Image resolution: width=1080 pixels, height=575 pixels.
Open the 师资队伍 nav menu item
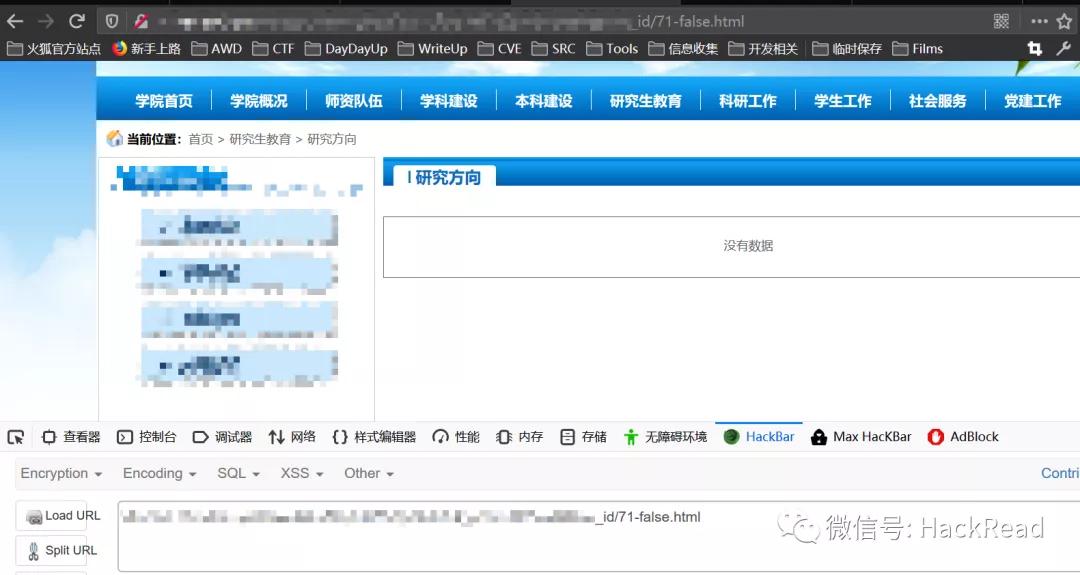(x=354, y=101)
